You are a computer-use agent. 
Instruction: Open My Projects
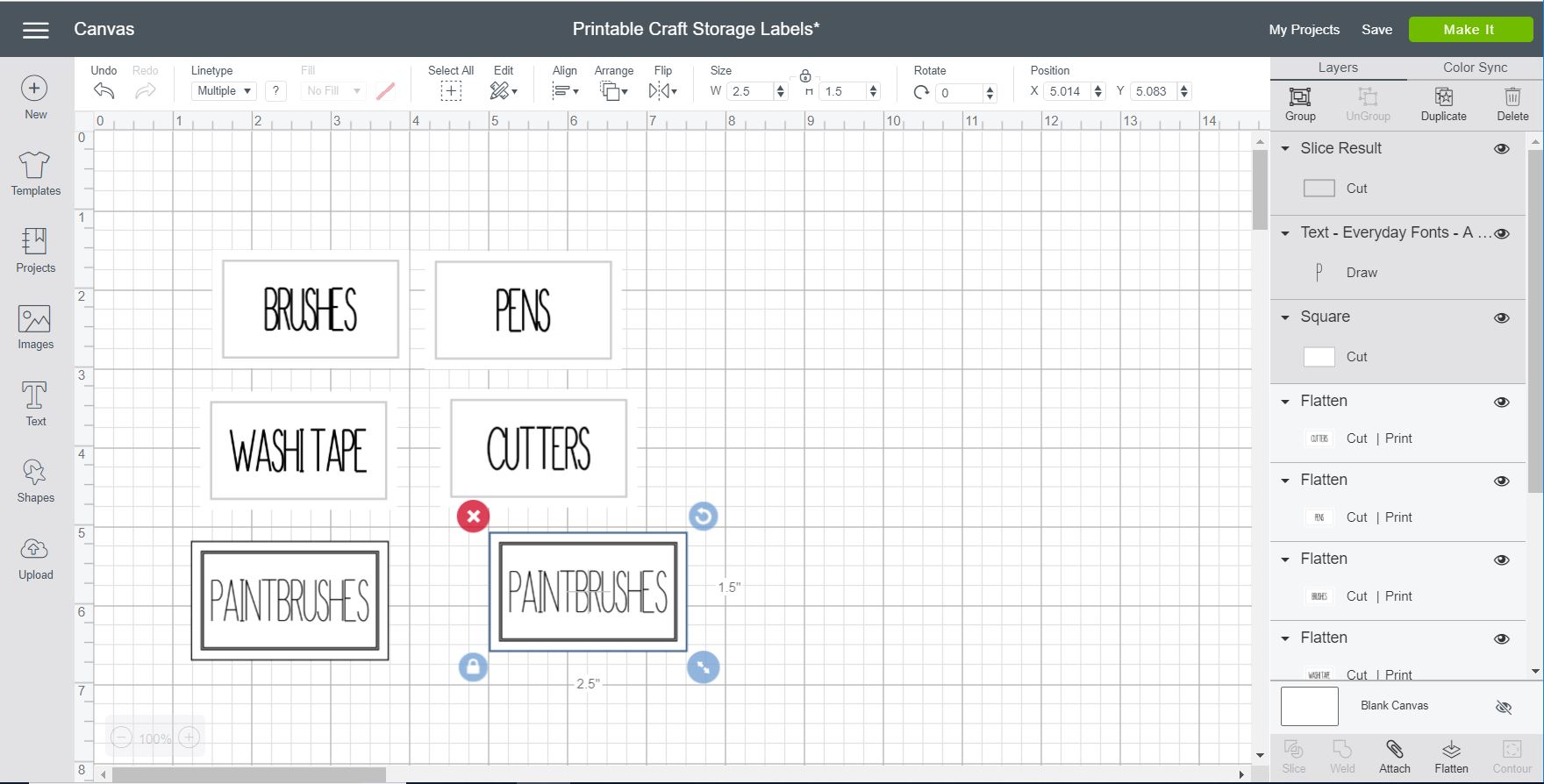click(x=1304, y=29)
